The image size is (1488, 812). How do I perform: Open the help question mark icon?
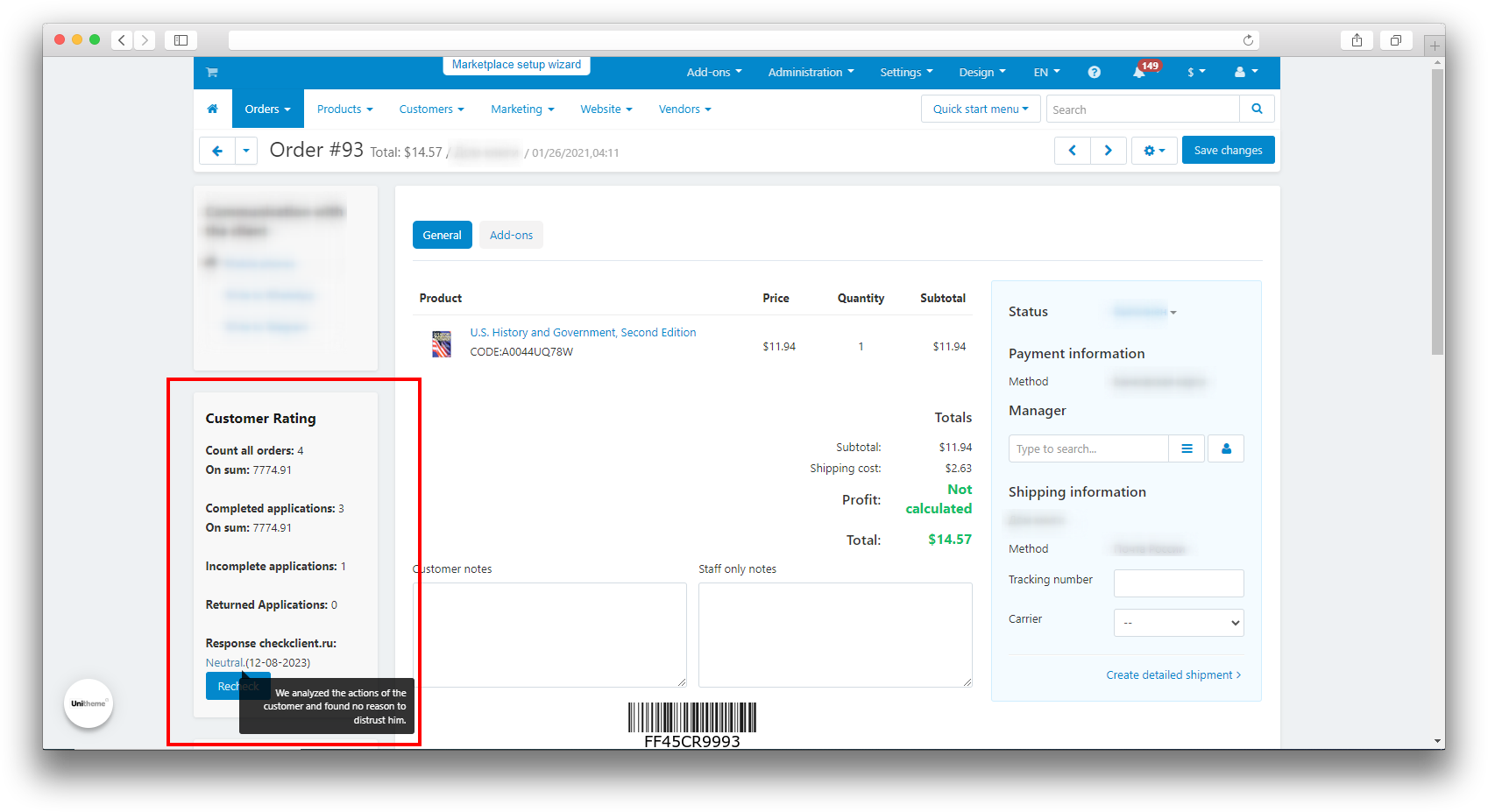pyautogui.click(x=1094, y=73)
